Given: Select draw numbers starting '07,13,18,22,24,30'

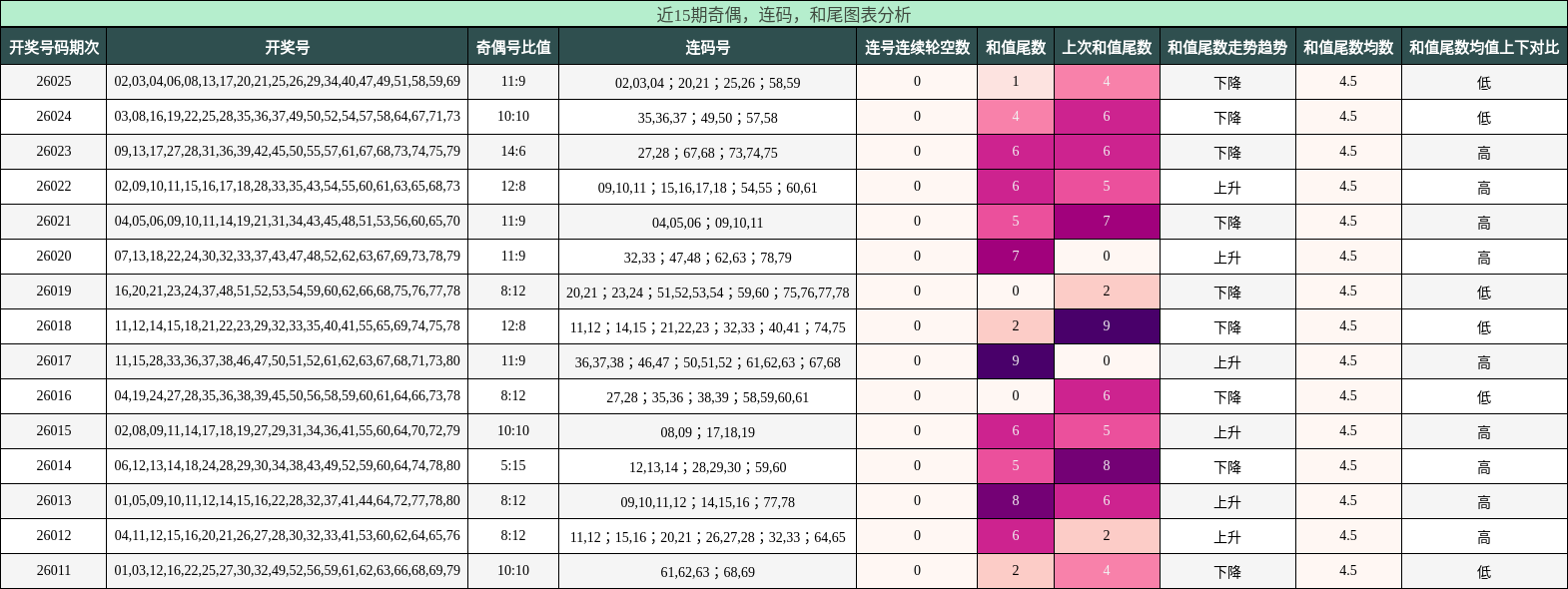Looking at the screenshot, I should click(288, 257).
